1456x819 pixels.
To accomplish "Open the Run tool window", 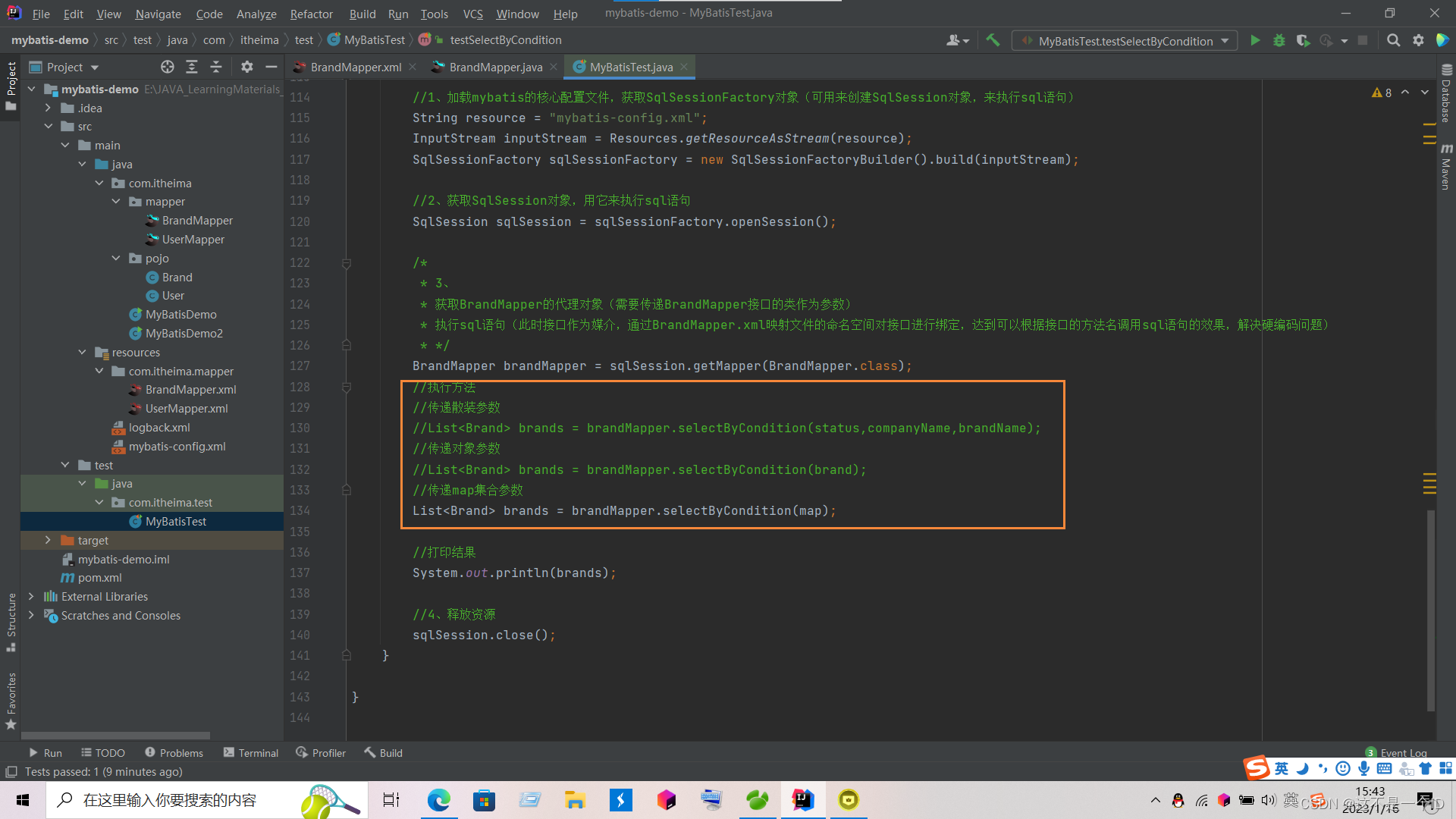I will click(x=45, y=753).
